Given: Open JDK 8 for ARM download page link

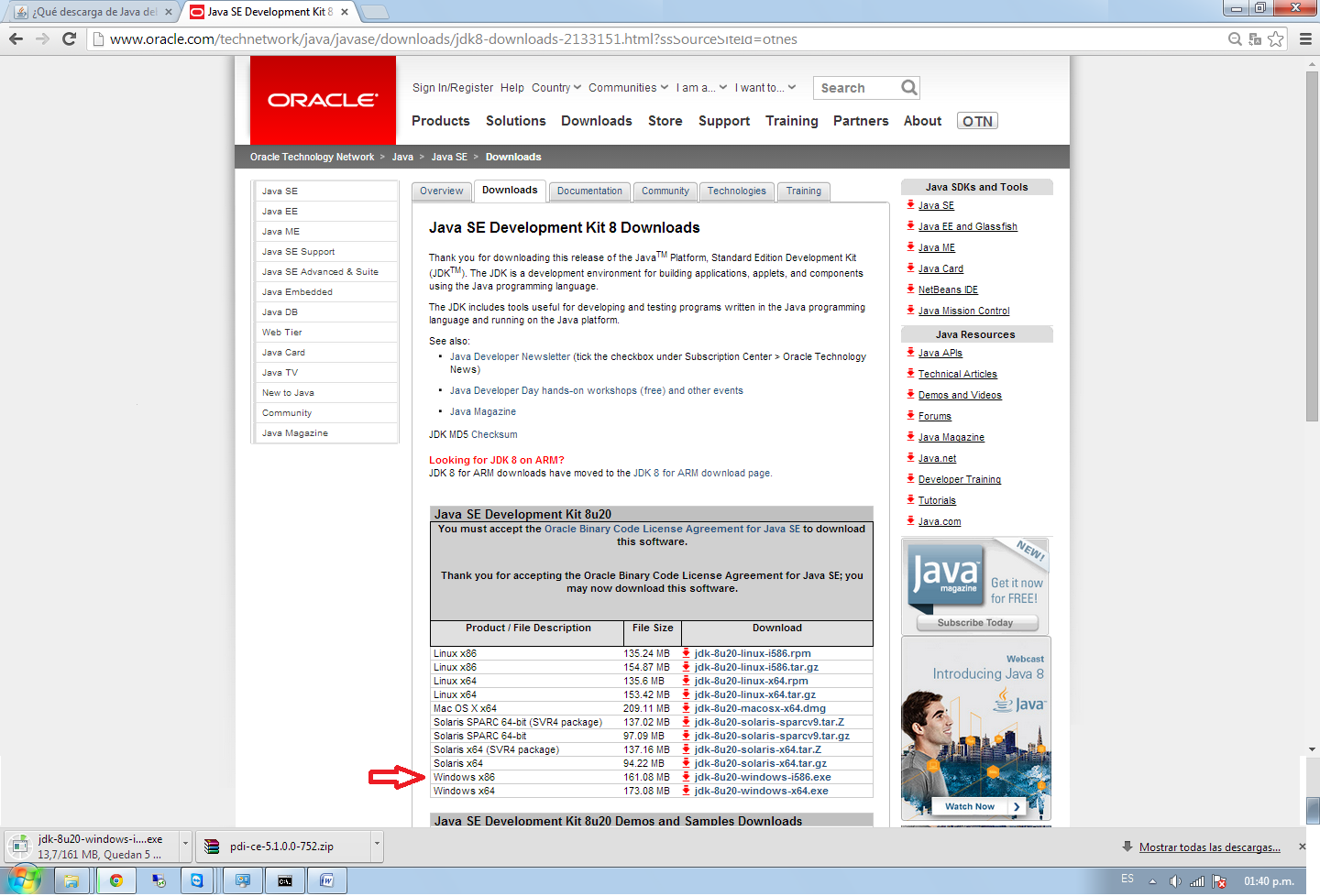Looking at the screenshot, I should pyautogui.click(x=701, y=473).
